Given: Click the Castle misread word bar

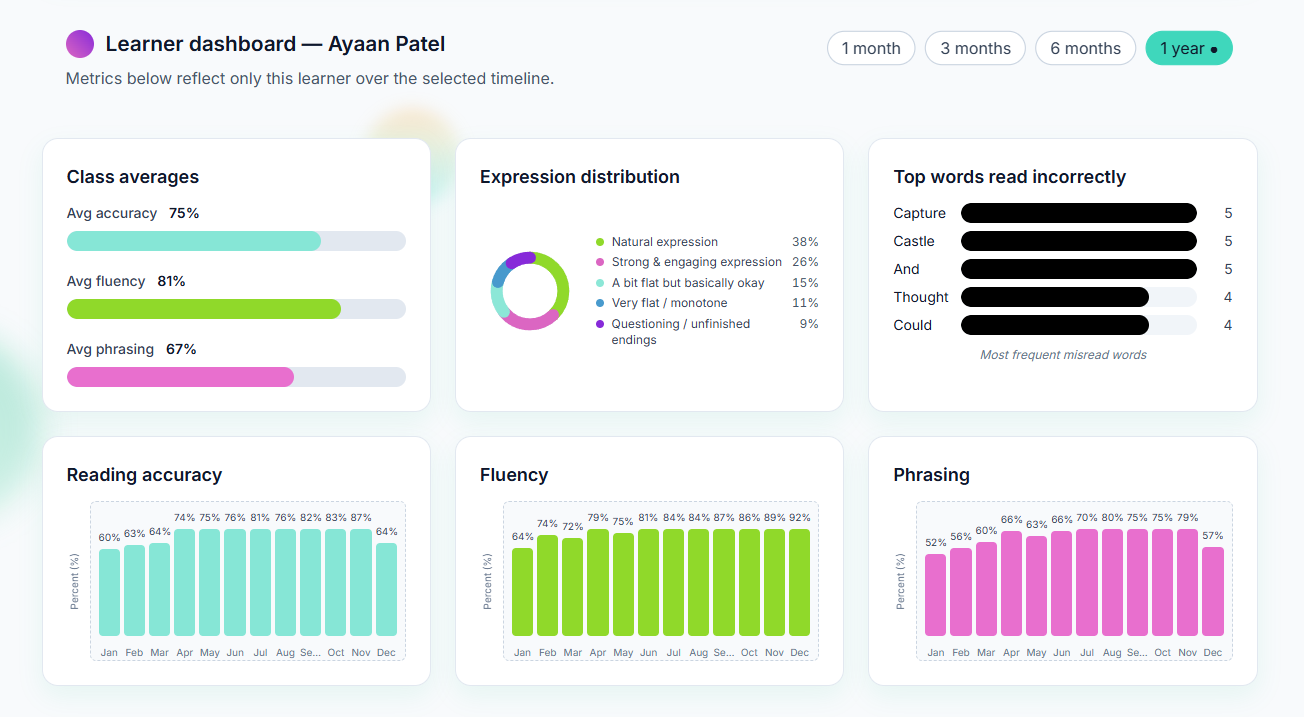Looking at the screenshot, I should (1078, 241).
